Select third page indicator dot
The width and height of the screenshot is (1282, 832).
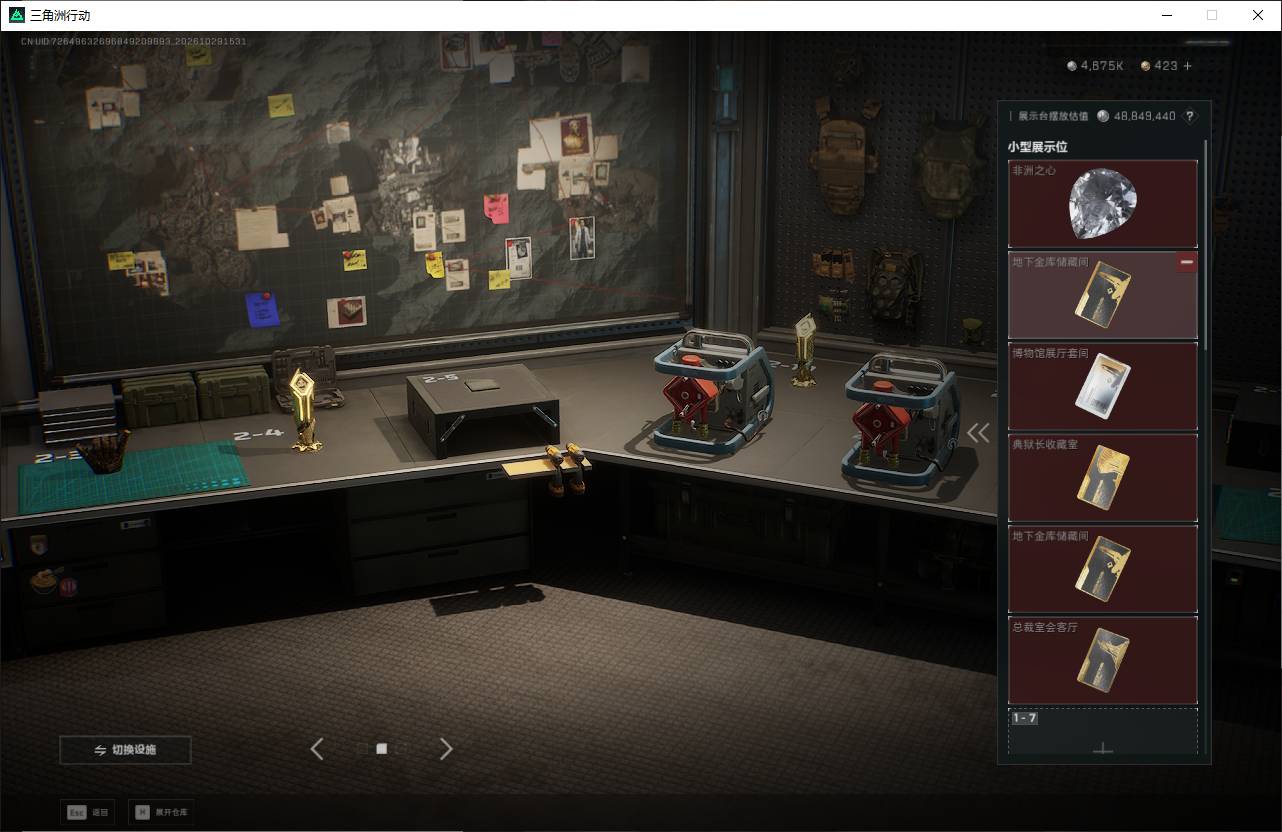point(401,748)
